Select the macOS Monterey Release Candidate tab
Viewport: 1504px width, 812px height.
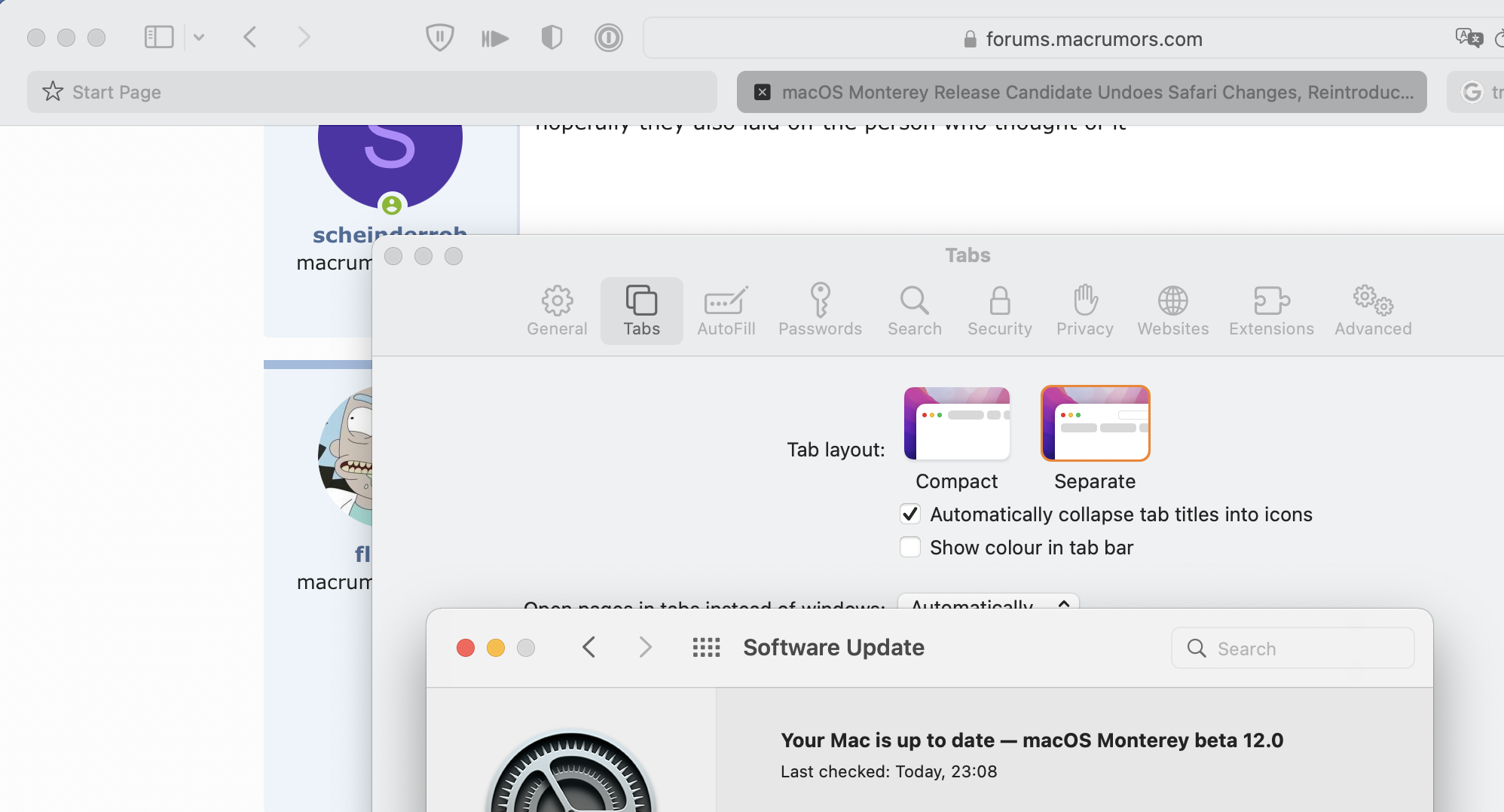coord(1082,92)
